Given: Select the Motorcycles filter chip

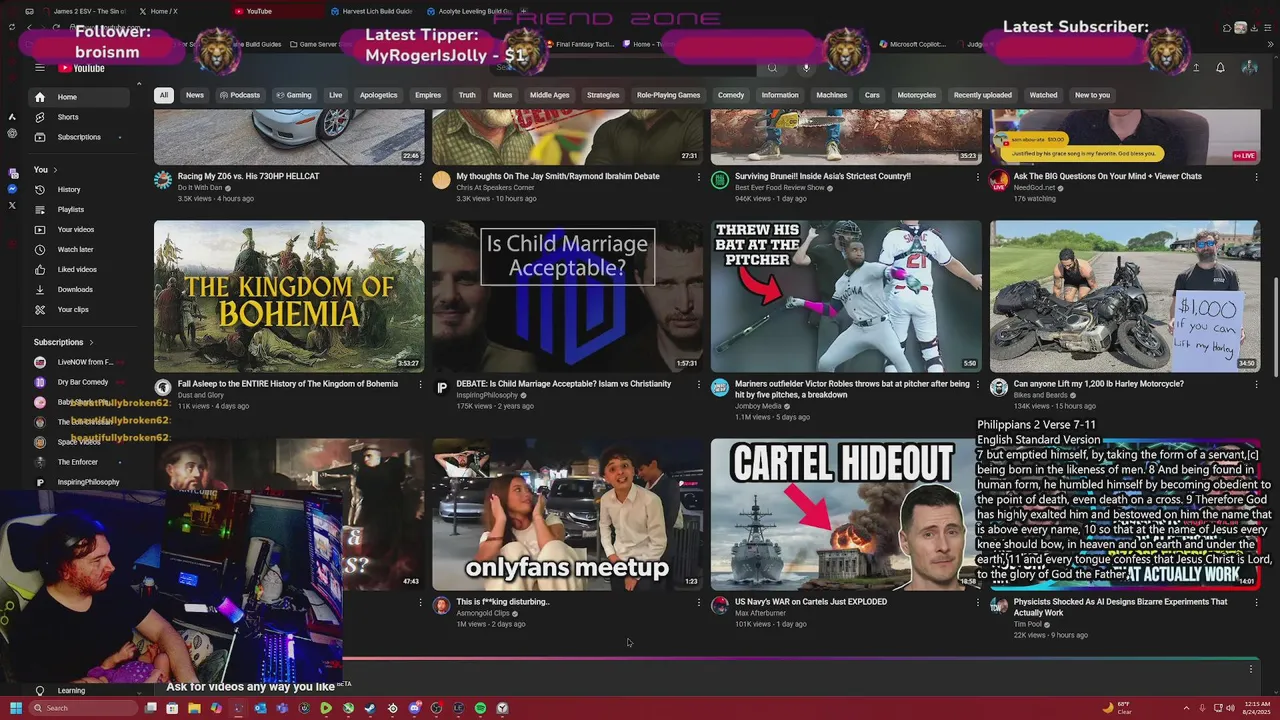Looking at the screenshot, I should click(x=916, y=95).
